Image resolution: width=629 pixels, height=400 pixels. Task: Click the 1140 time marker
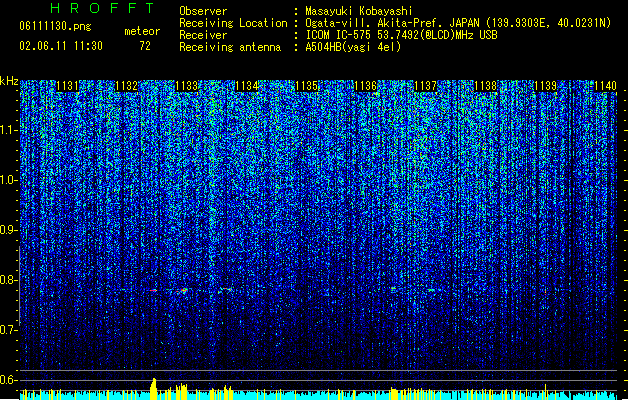[x=605, y=86]
